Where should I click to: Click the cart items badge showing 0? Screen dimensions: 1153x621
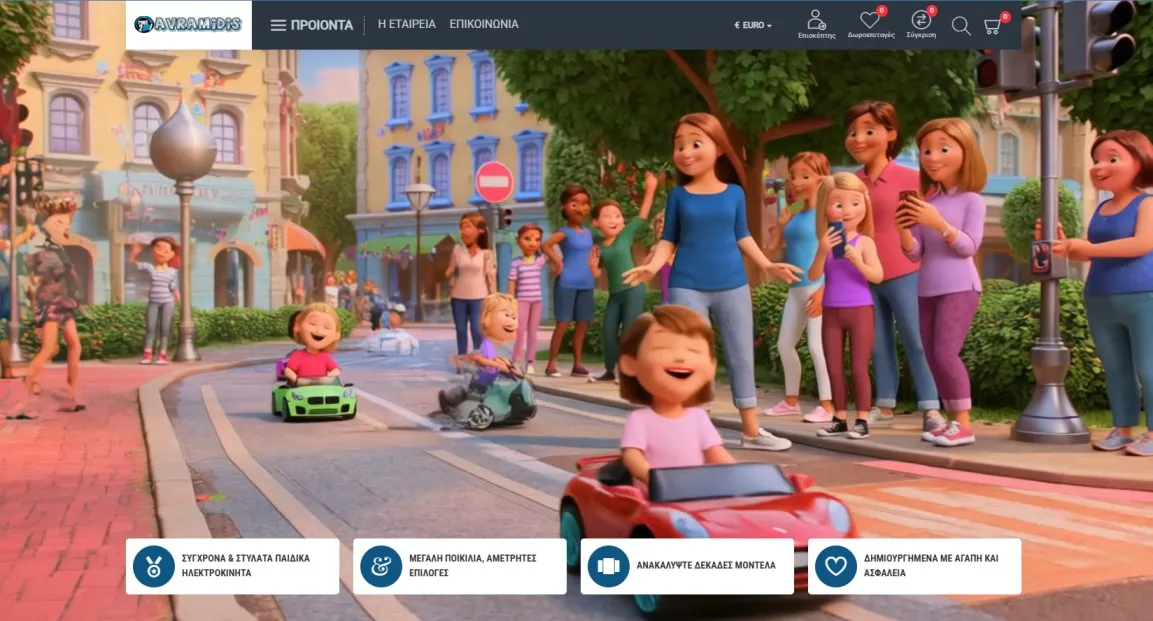point(1003,14)
